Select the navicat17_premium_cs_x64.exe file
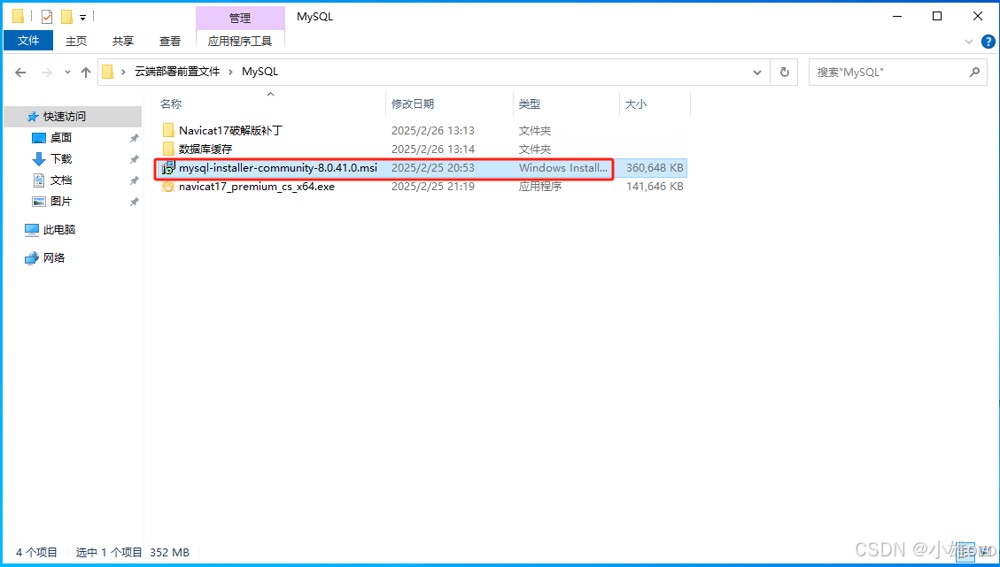The height and width of the screenshot is (567, 1000). pyautogui.click(x=256, y=187)
